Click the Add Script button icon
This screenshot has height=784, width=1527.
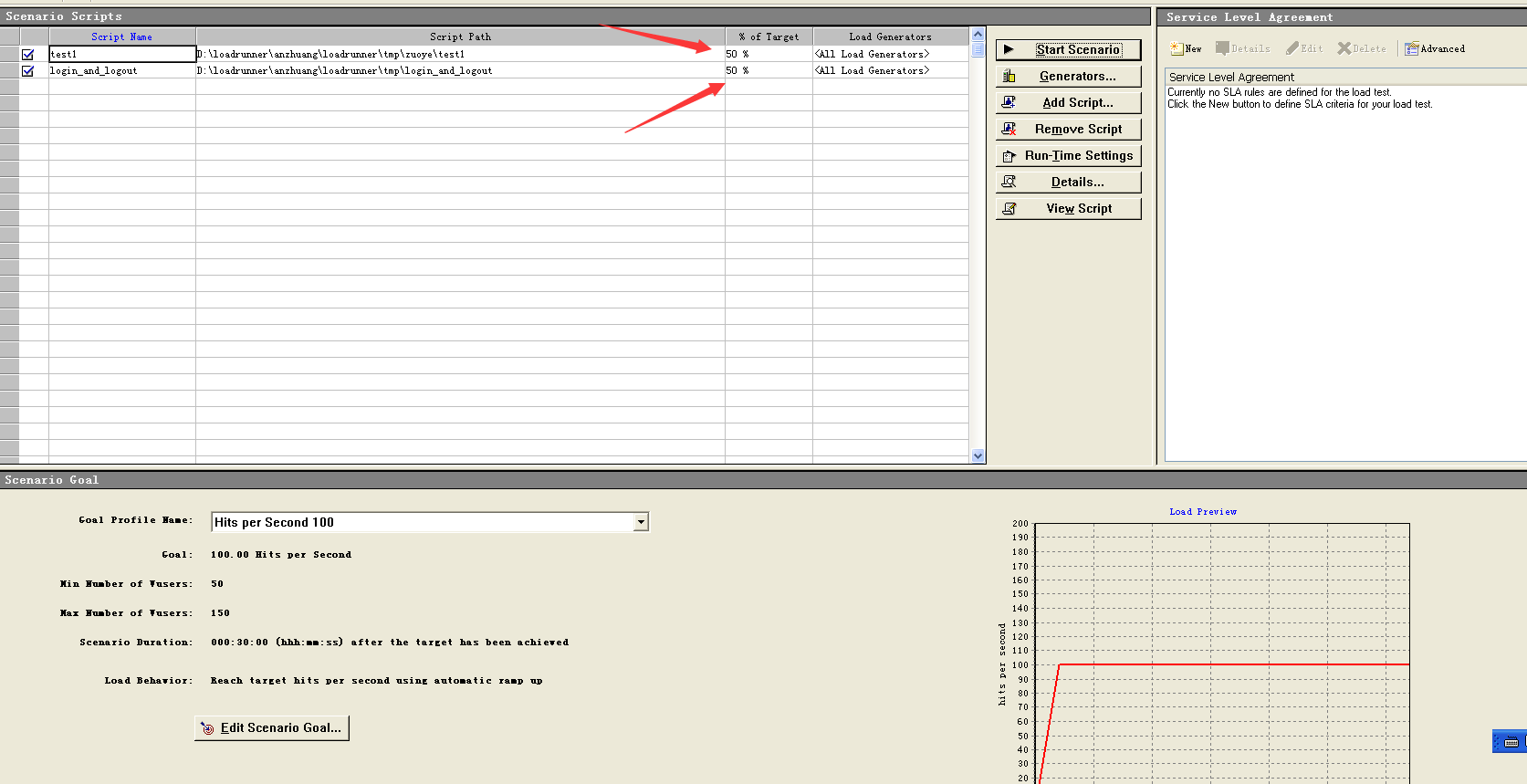[x=1009, y=102]
